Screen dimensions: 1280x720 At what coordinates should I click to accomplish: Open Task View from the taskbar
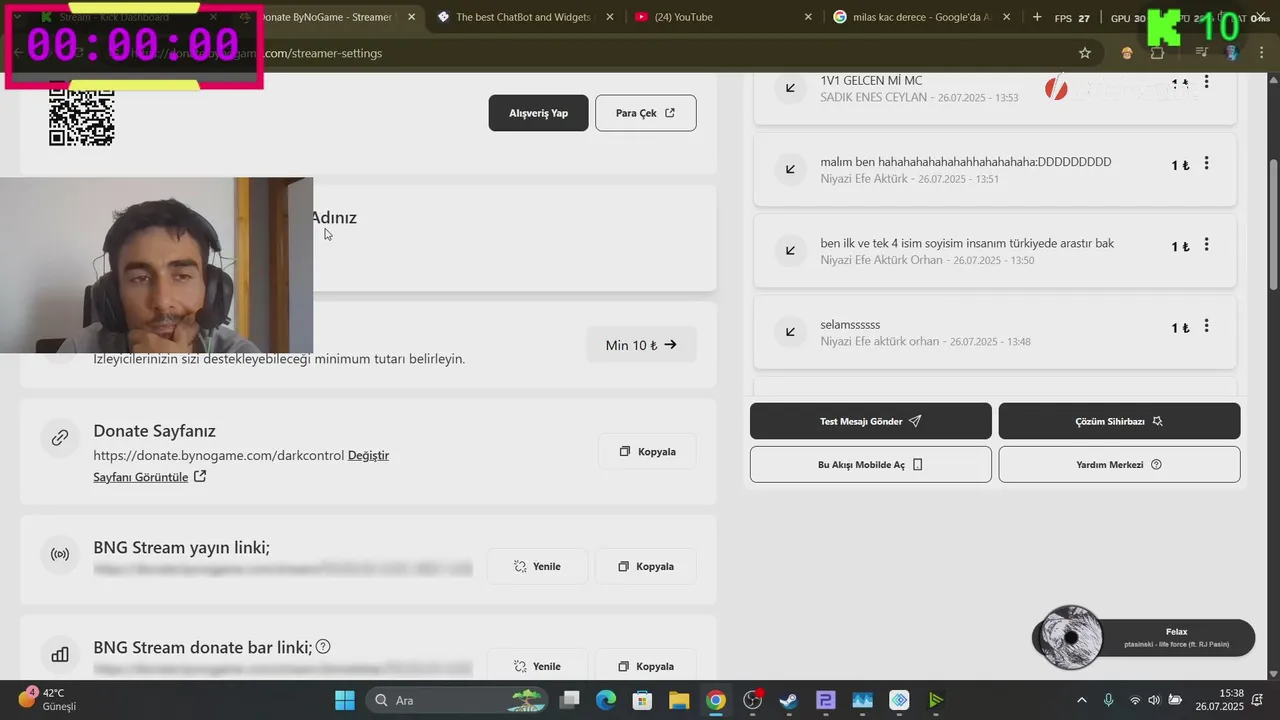click(x=569, y=700)
